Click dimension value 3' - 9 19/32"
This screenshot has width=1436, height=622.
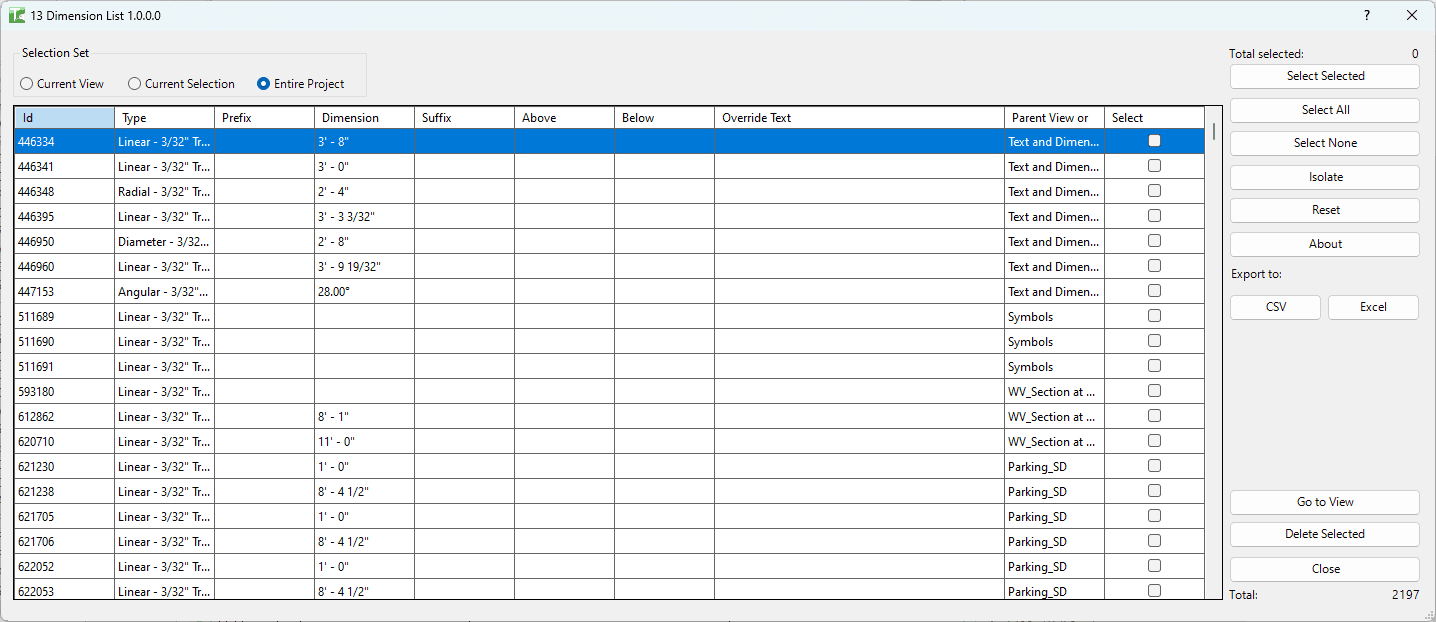tap(365, 267)
